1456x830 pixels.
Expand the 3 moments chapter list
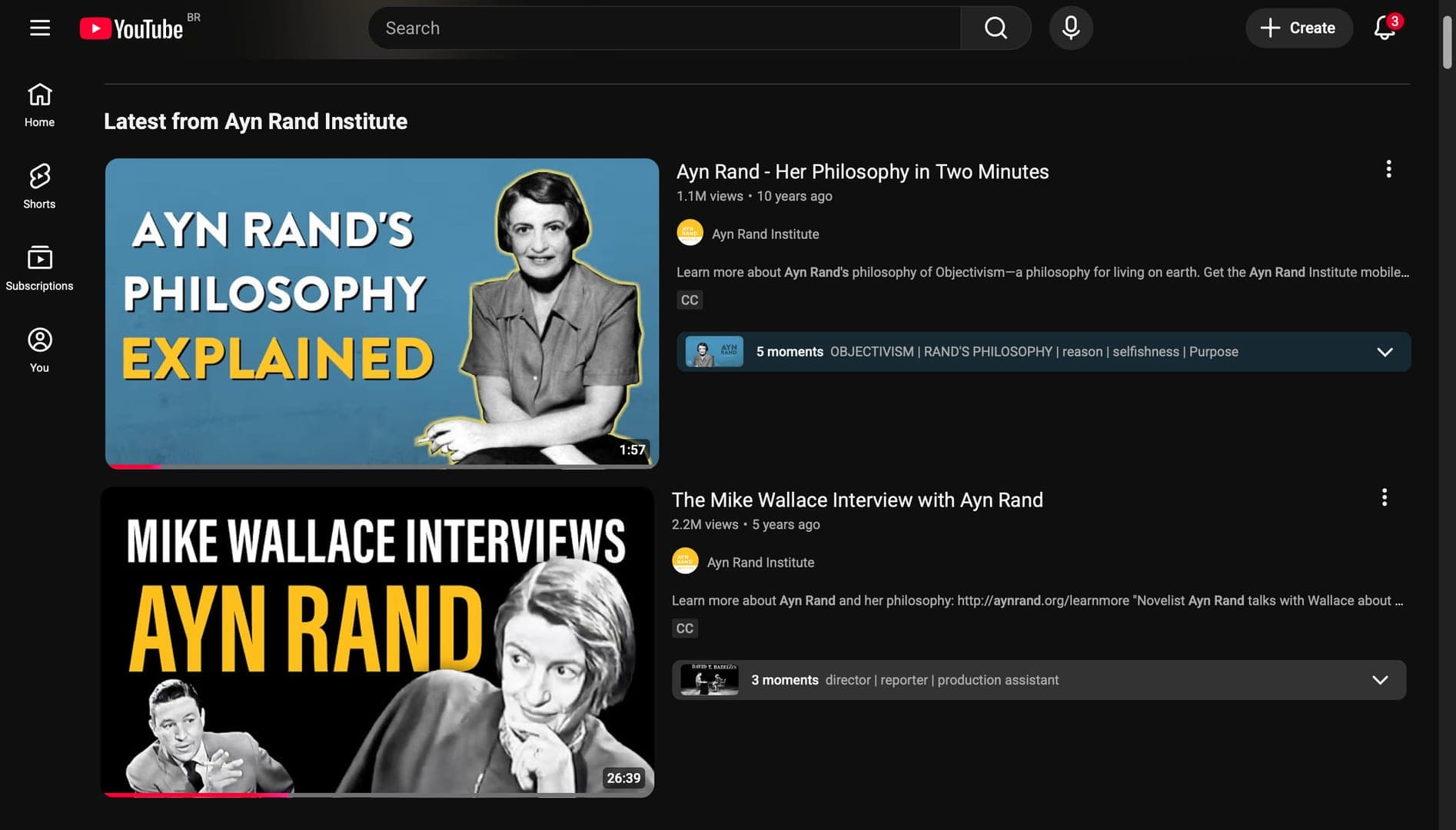pos(1380,680)
